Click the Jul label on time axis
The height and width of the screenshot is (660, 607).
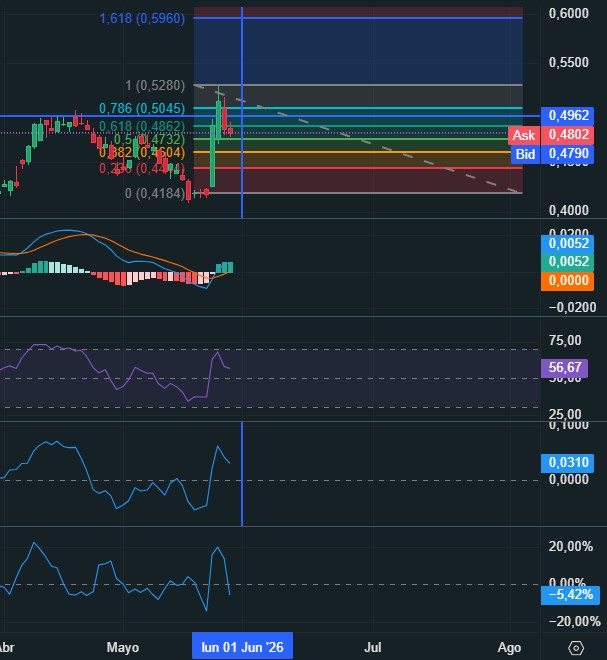pyautogui.click(x=373, y=647)
